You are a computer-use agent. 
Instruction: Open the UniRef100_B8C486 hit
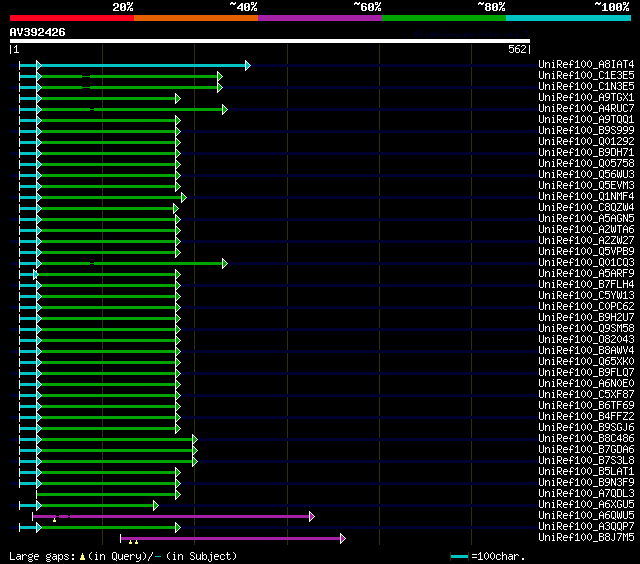click(586, 439)
